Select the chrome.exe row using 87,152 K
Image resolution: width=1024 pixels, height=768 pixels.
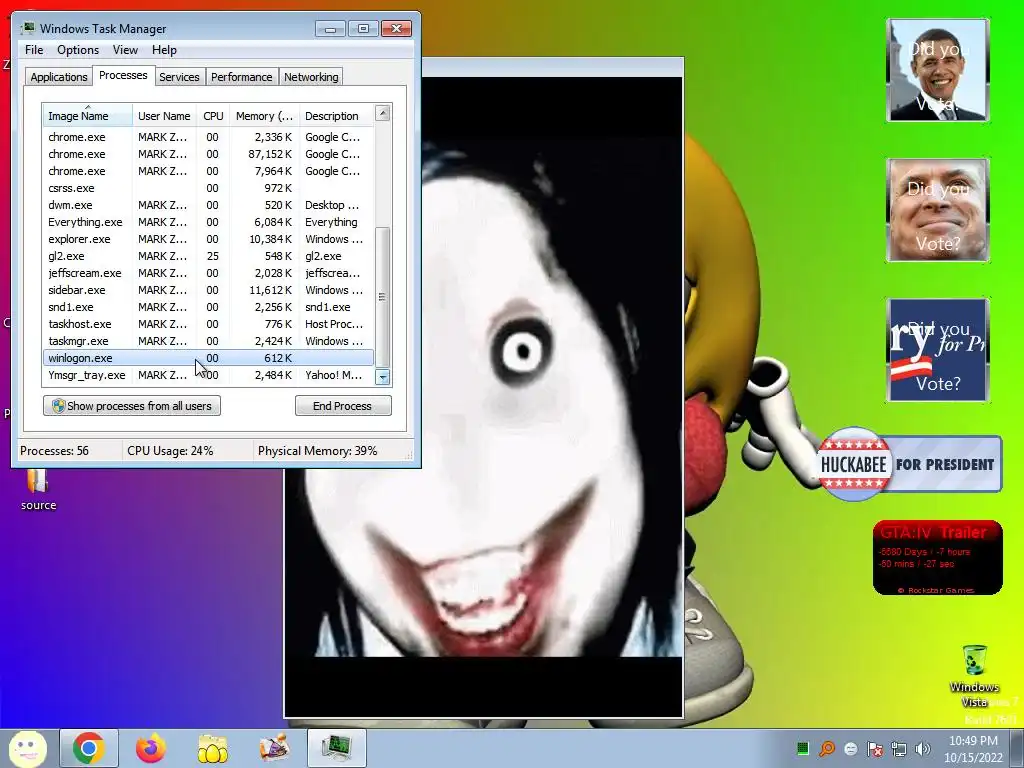tap(208, 154)
